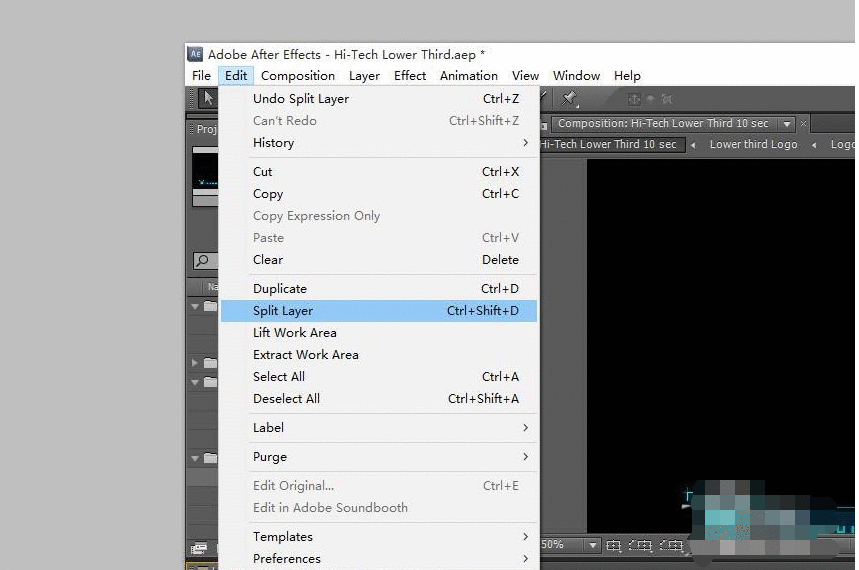Click the After Effects app icon in title bar
Viewport: 859px width, 570px height.
(196, 54)
